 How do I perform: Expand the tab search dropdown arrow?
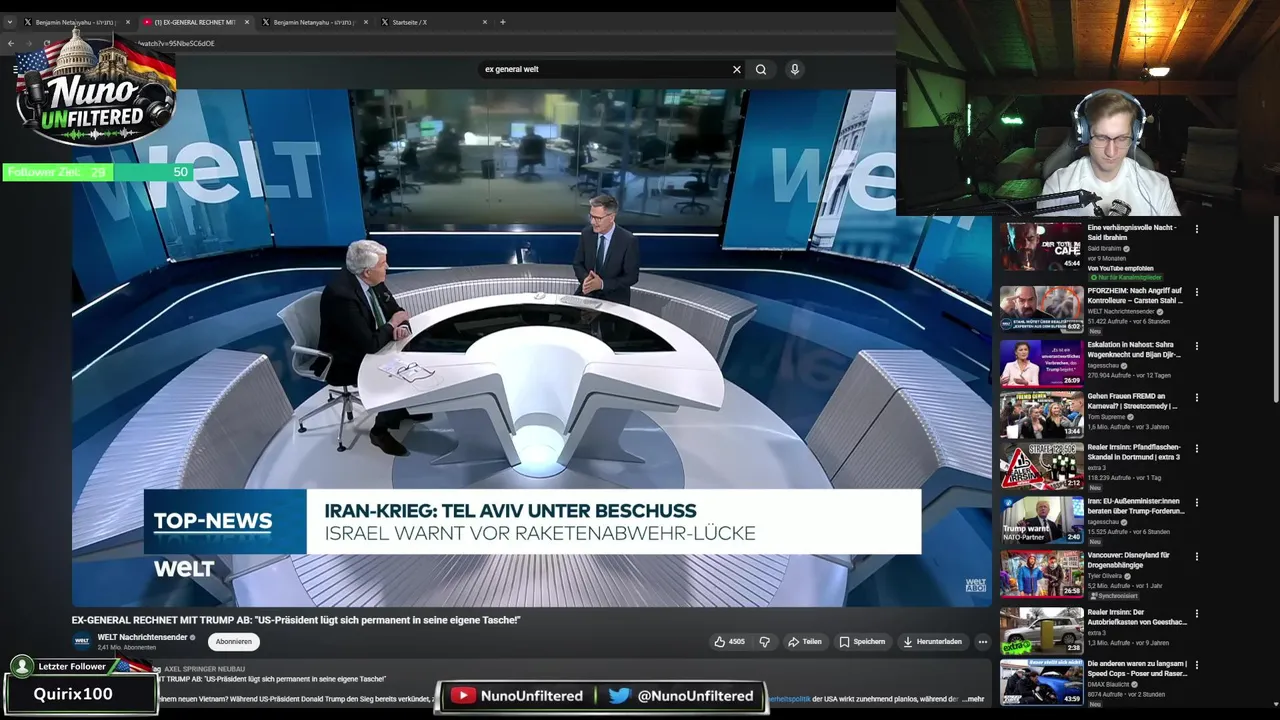point(10,22)
